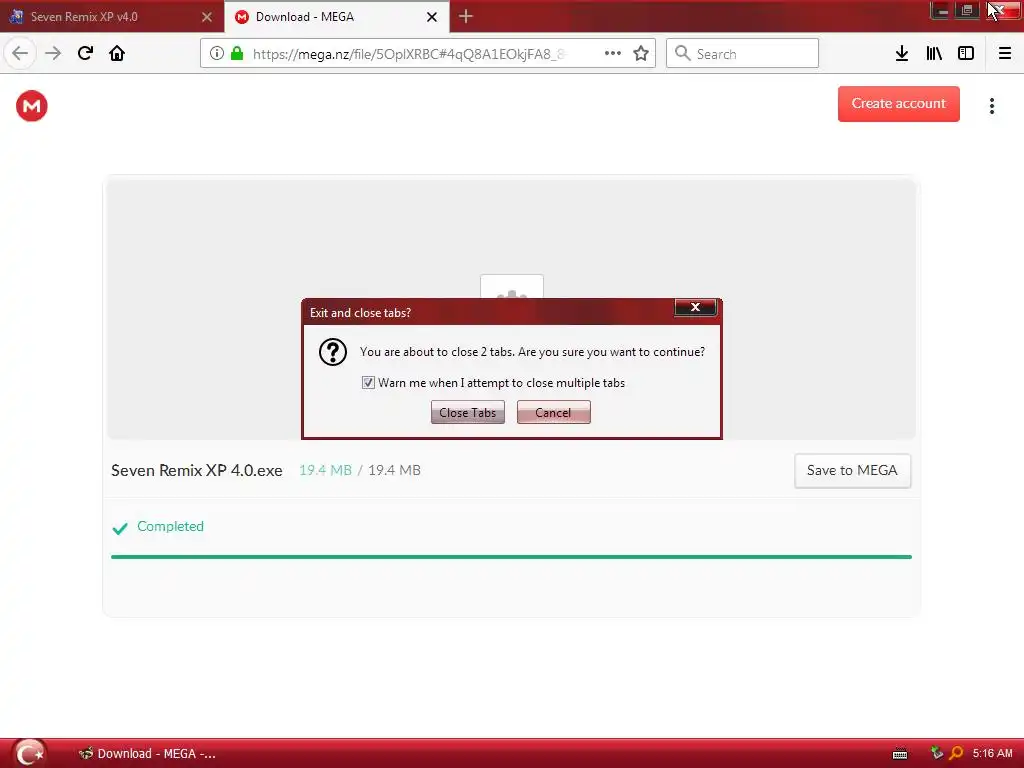This screenshot has height=768, width=1024.
Task: Open the Start button on taskbar
Action: 30,753
